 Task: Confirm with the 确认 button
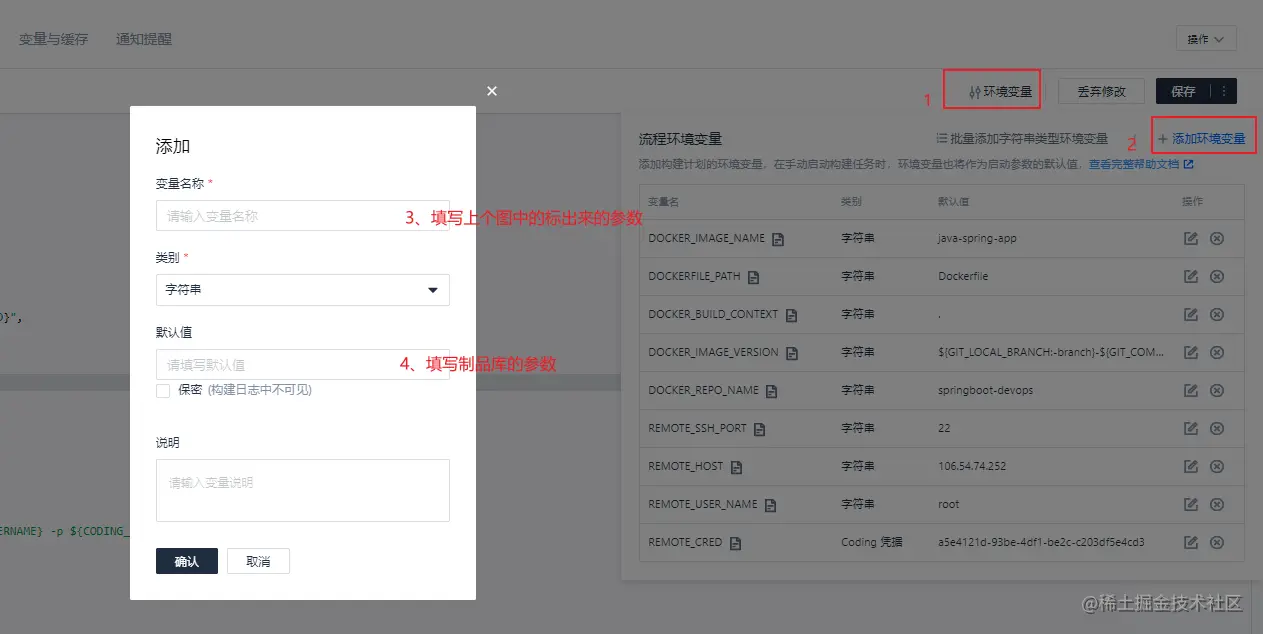coord(187,561)
